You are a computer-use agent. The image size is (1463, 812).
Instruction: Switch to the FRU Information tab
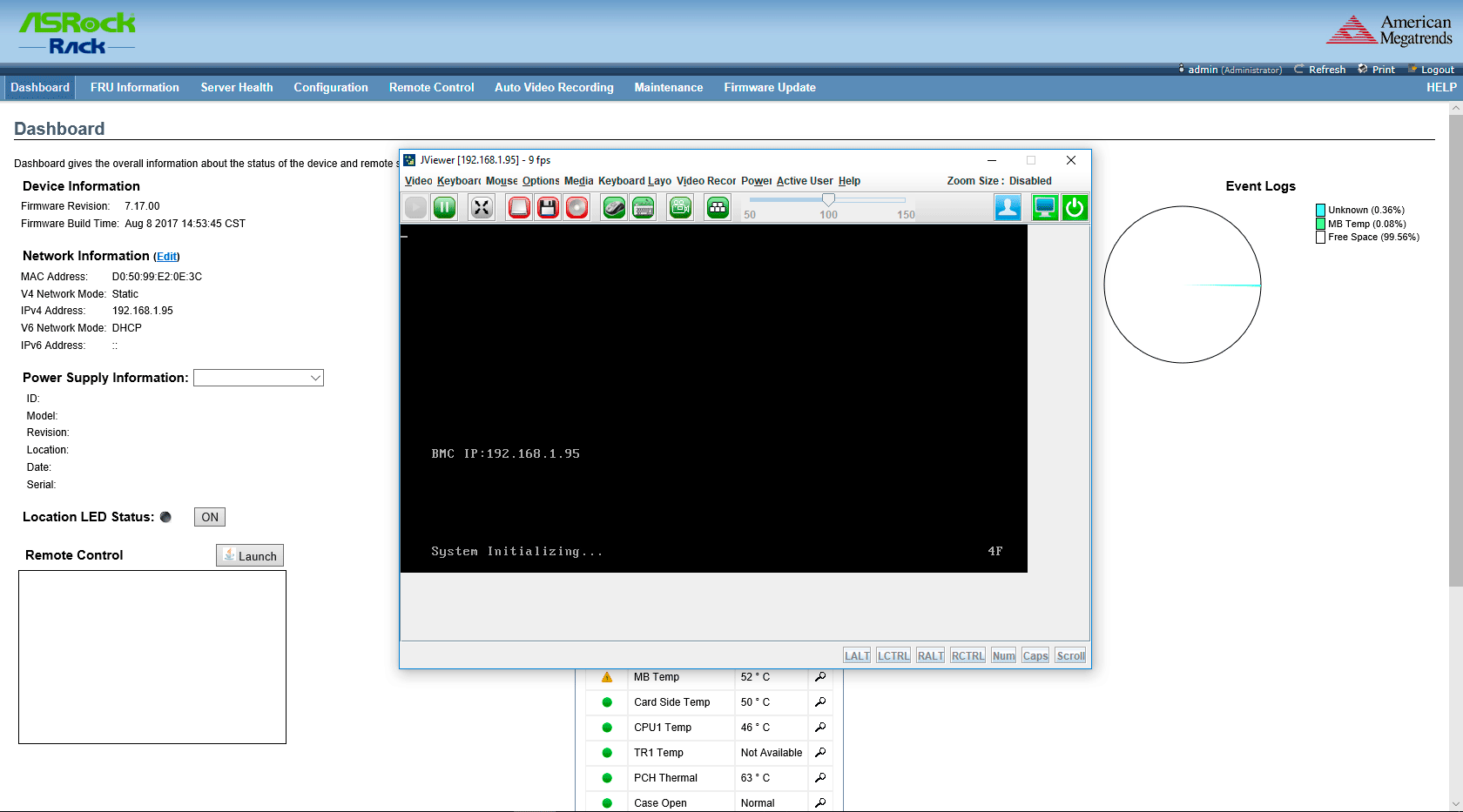[x=135, y=88]
